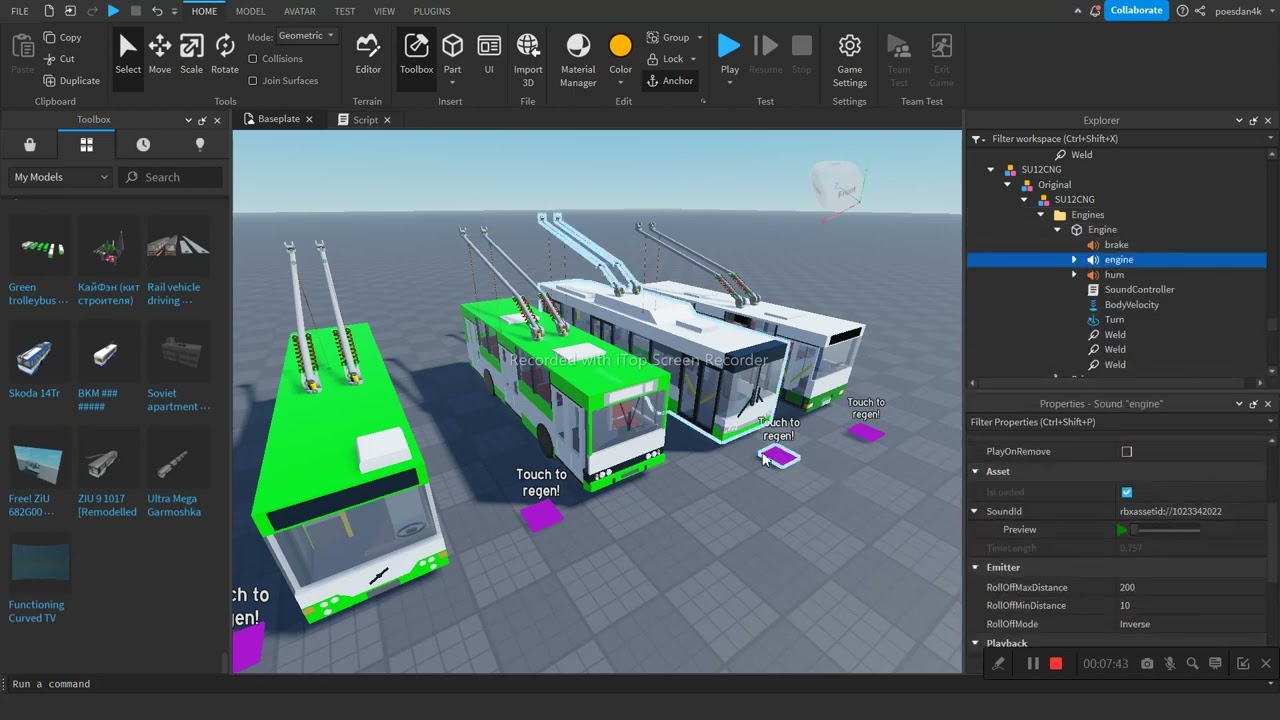Open the Part type dropdown arrow
Screen dimensions: 1280x720
(x=453, y=82)
